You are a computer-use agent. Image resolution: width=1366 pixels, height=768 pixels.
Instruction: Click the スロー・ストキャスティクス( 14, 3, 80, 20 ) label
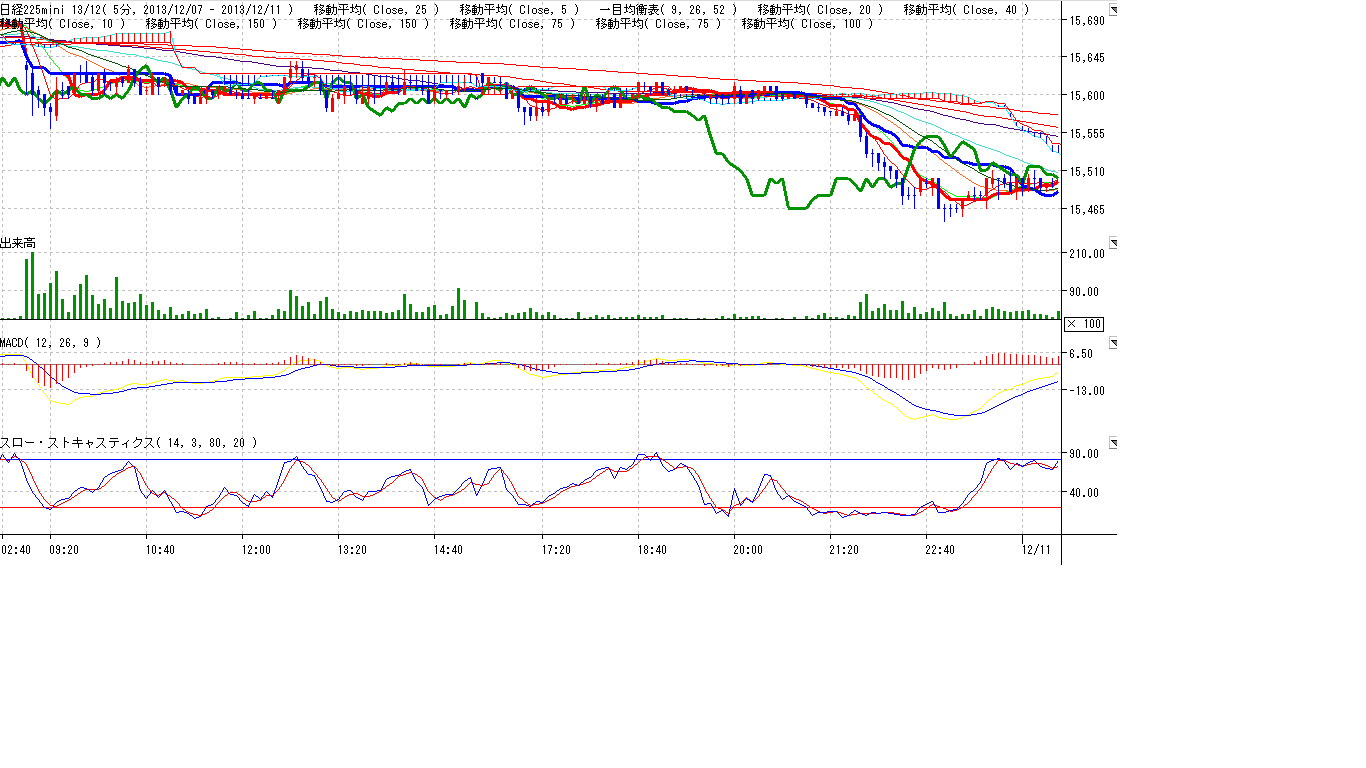128,442
